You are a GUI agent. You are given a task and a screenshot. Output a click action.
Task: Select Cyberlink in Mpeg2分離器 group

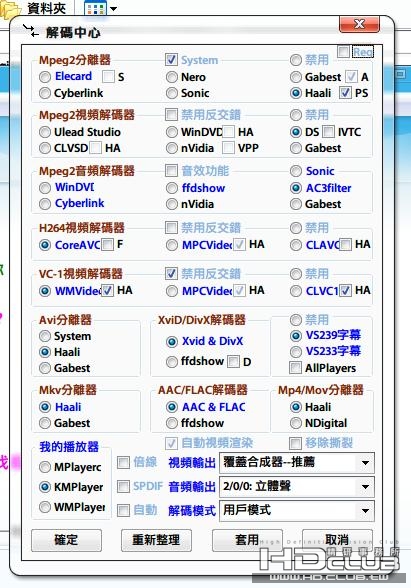pyautogui.click(x=45, y=93)
